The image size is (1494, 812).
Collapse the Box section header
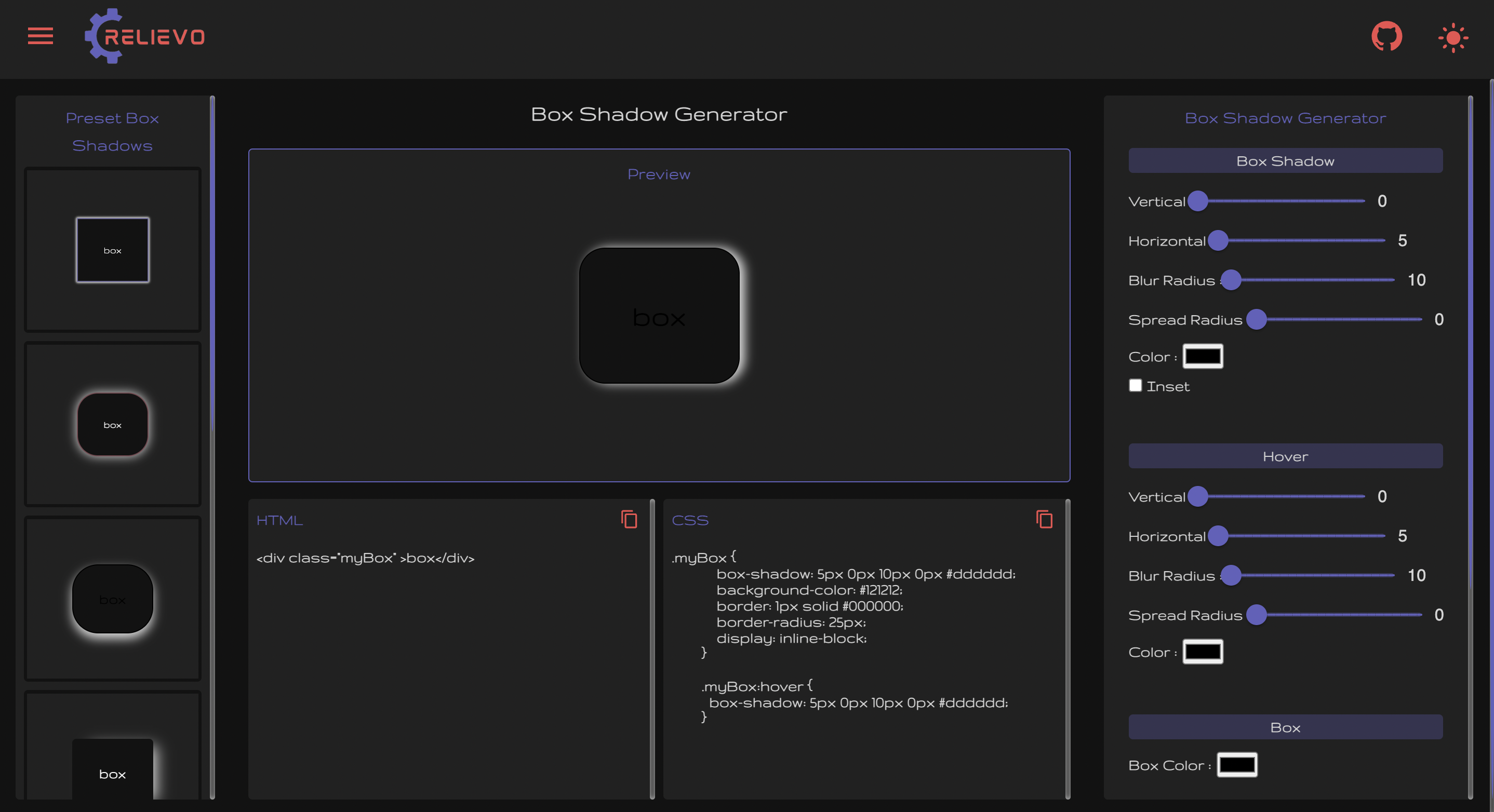1285,727
